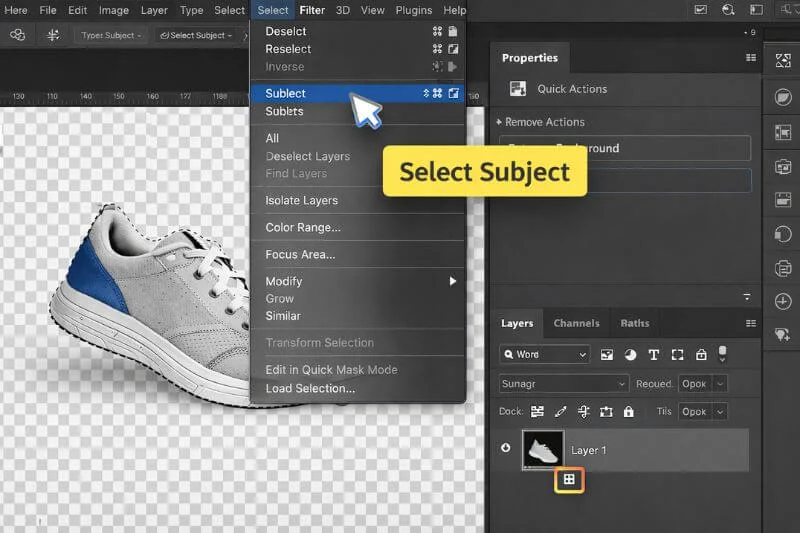800x533 pixels.
Task: Filter layers by type T icon
Action: click(x=654, y=355)
